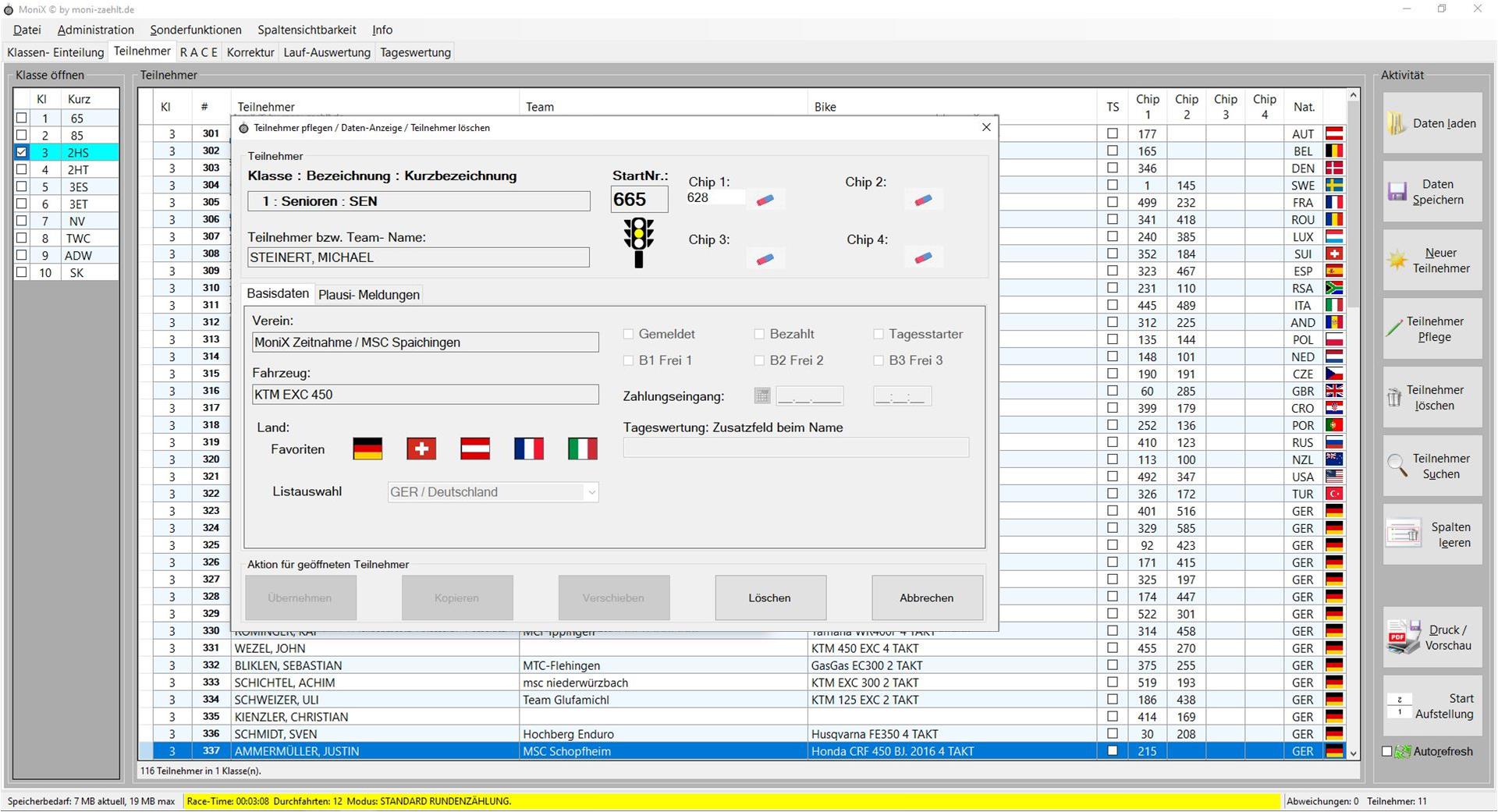The image size is (1498, 812).
Task: Select the French flag favorite
Action: [529, 449]
